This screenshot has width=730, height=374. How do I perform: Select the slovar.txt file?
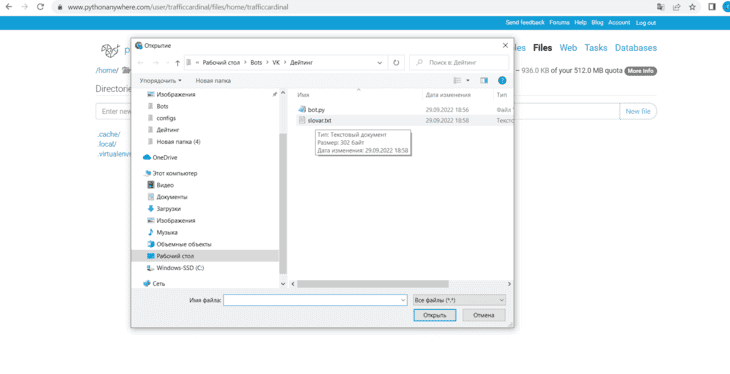coord(319,121)
